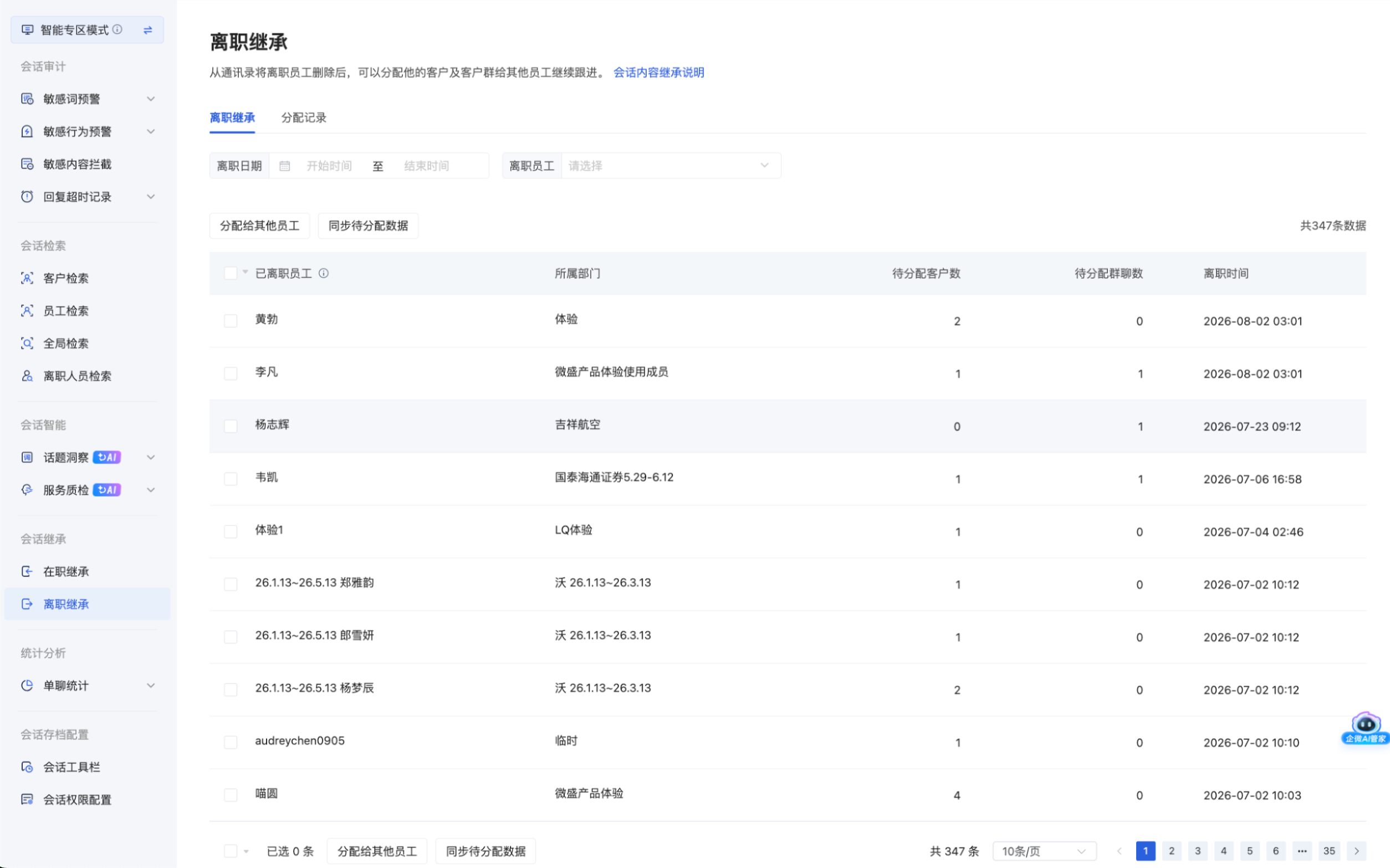Click the 客户检索 sidebar icon
Image resolution: width=1390 pixels, height=868 pixels.
pos(27,278)
